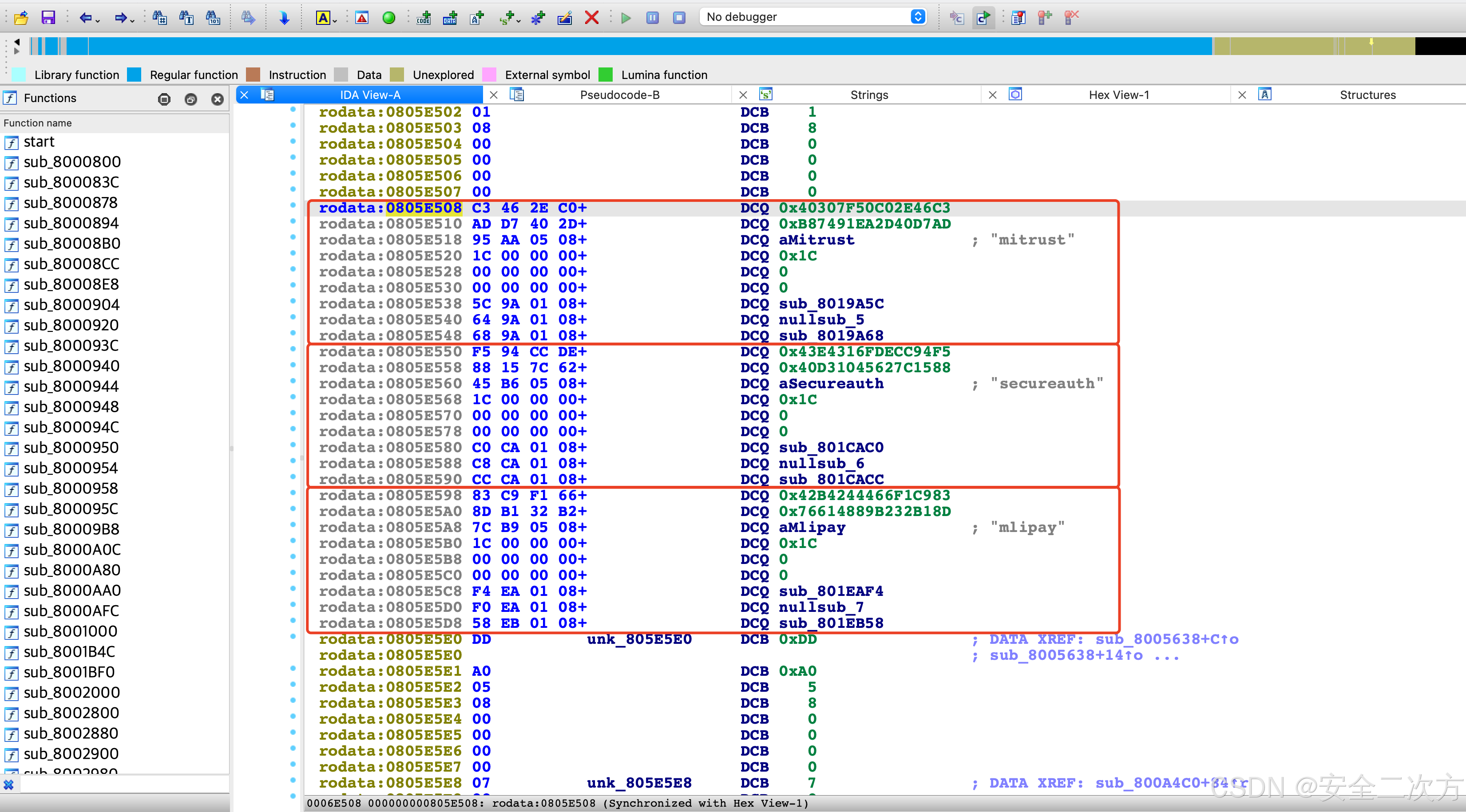Screen dimensions: 1466x812
Task: Start process with green play icon
Action: pos(626,18)
